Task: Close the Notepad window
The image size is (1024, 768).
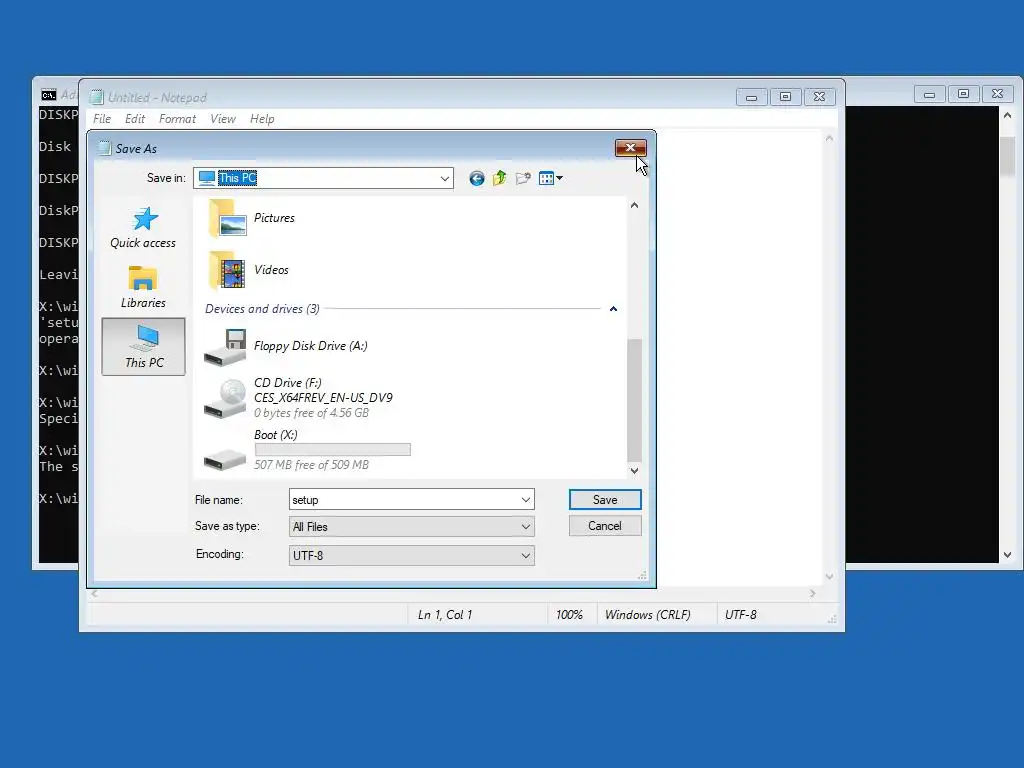Action: [820, 97]
